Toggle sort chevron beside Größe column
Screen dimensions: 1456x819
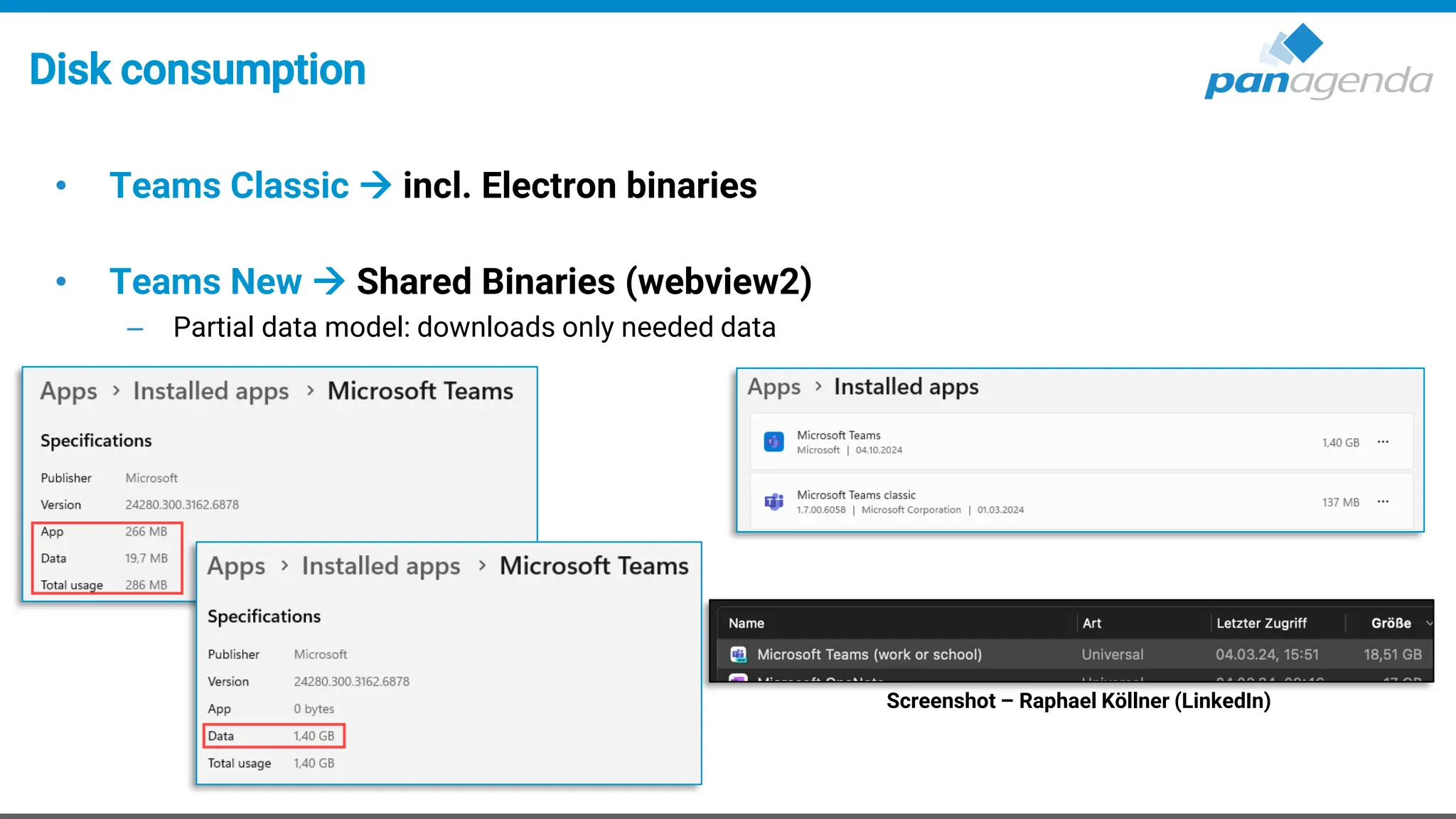pos(1428,623)
